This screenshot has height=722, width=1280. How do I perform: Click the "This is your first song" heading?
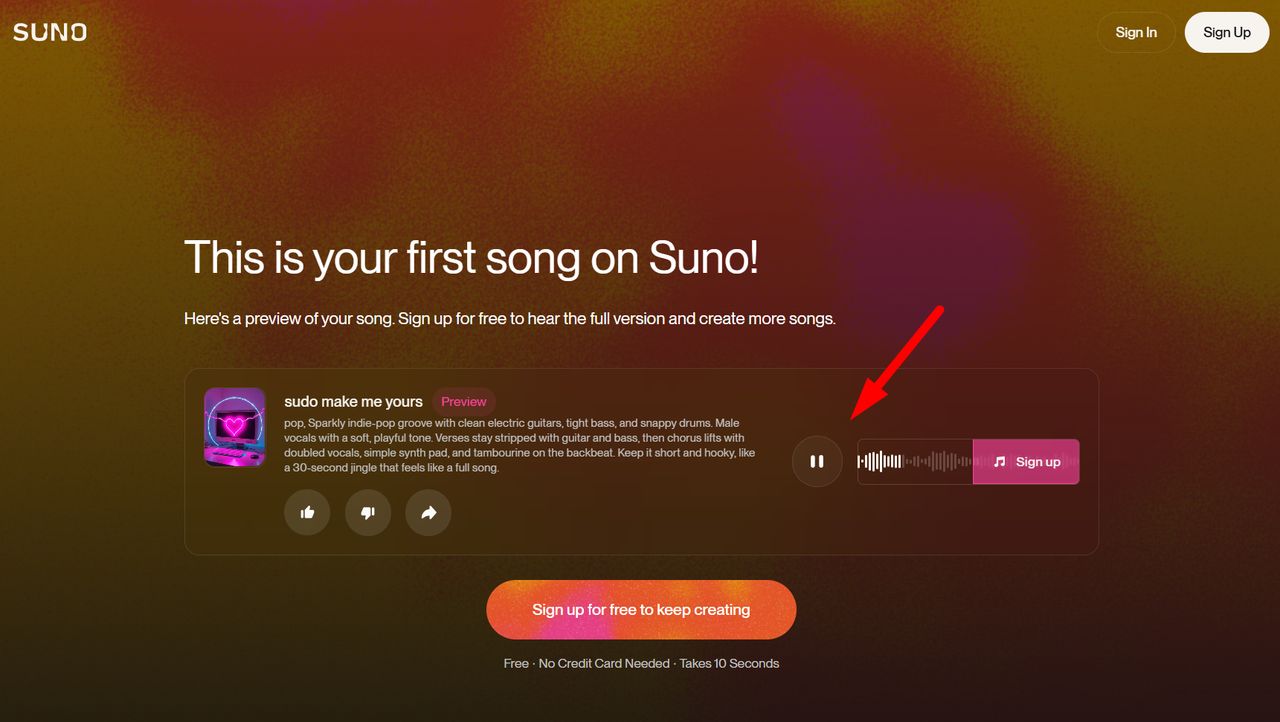(471, 257)
